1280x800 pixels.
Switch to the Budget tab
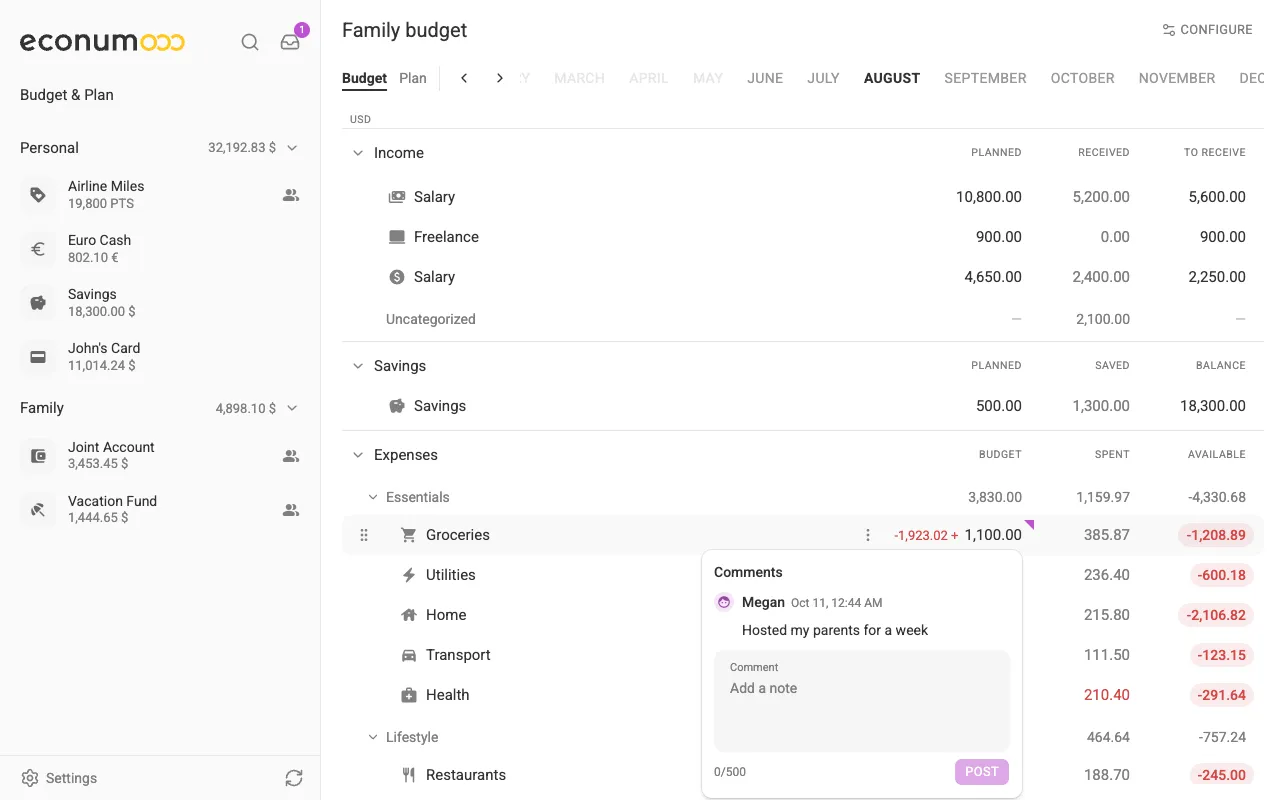(364, 78)
